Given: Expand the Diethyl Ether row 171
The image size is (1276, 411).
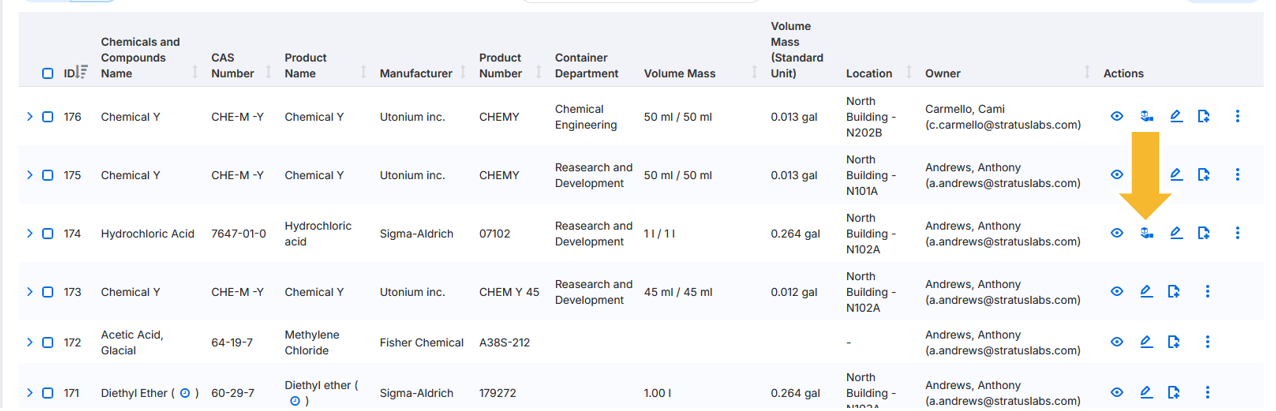Looking at the screenshot, I should [30, 393].
